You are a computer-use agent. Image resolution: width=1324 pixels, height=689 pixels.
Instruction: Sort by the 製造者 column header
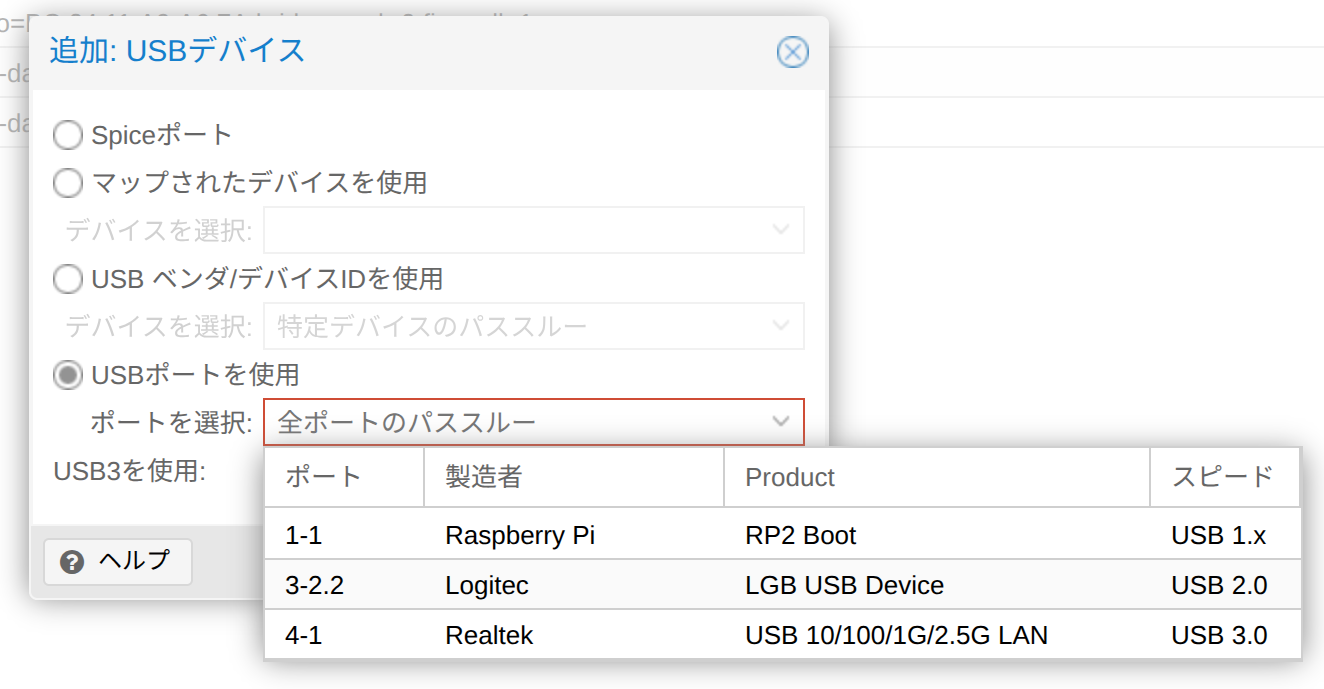(573, 477)
